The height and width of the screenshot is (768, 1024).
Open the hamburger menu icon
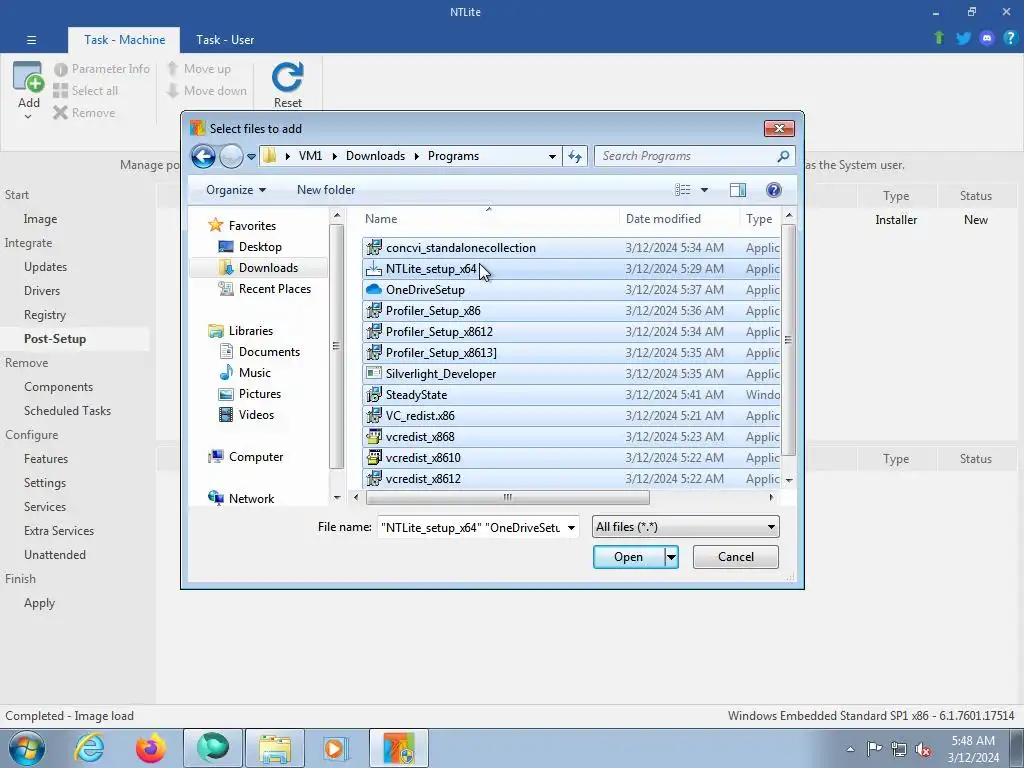(x=31, y=40)
